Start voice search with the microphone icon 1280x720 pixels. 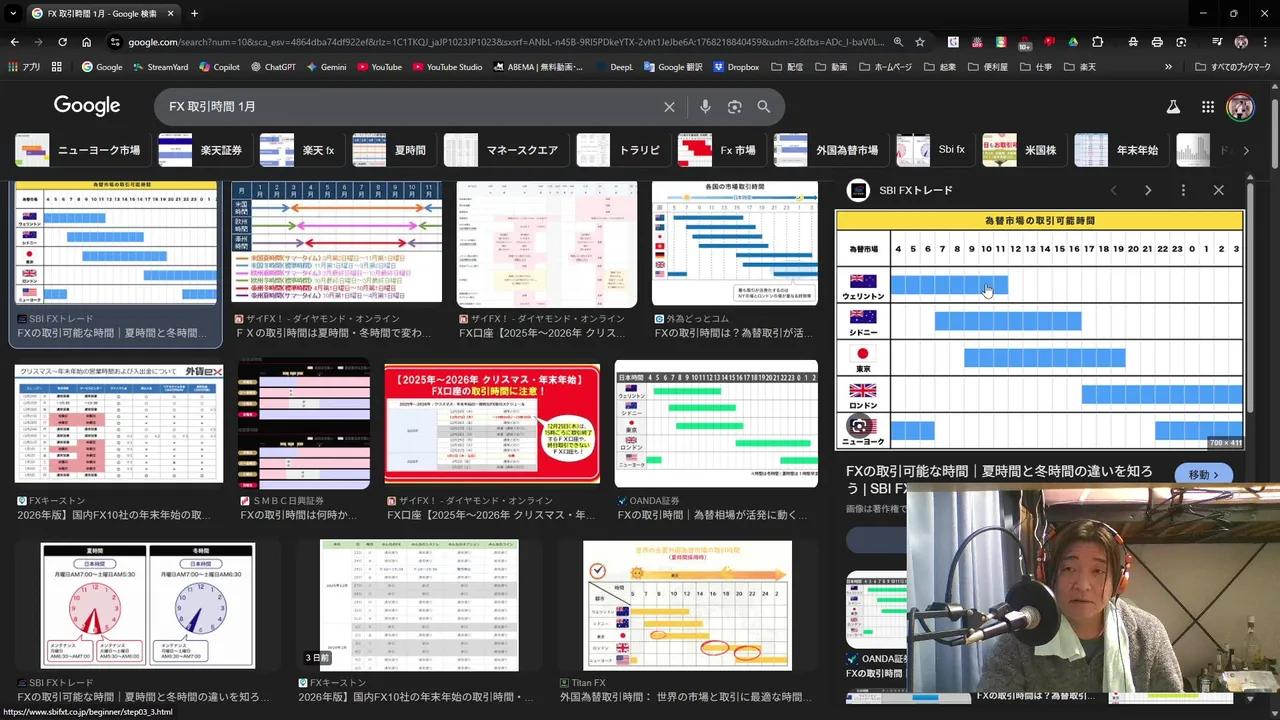[x=705, y=107]
